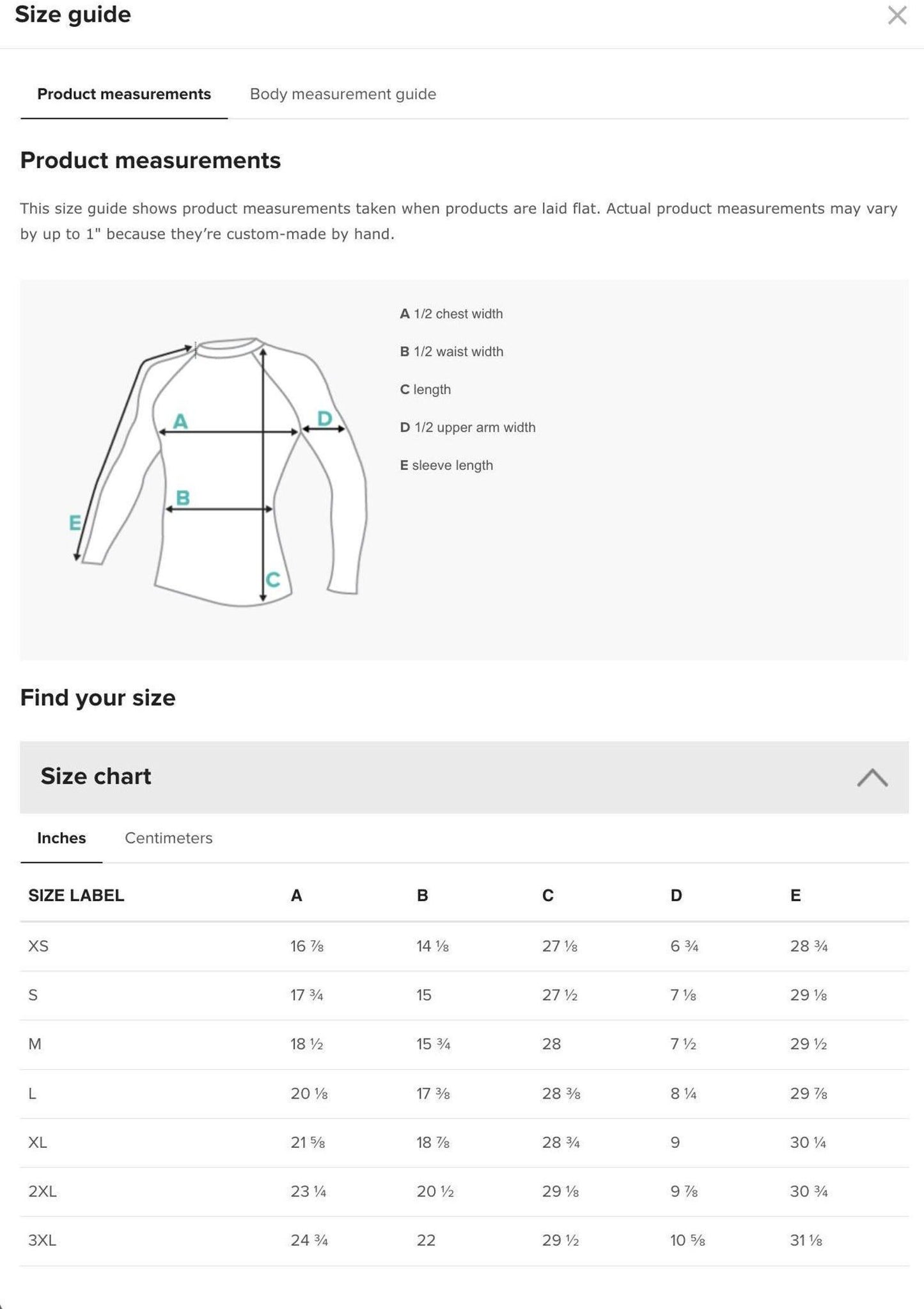Screen dimensions: 924x1309
Task: Click the teal C length marker on diagram
Action: [273, 579]
